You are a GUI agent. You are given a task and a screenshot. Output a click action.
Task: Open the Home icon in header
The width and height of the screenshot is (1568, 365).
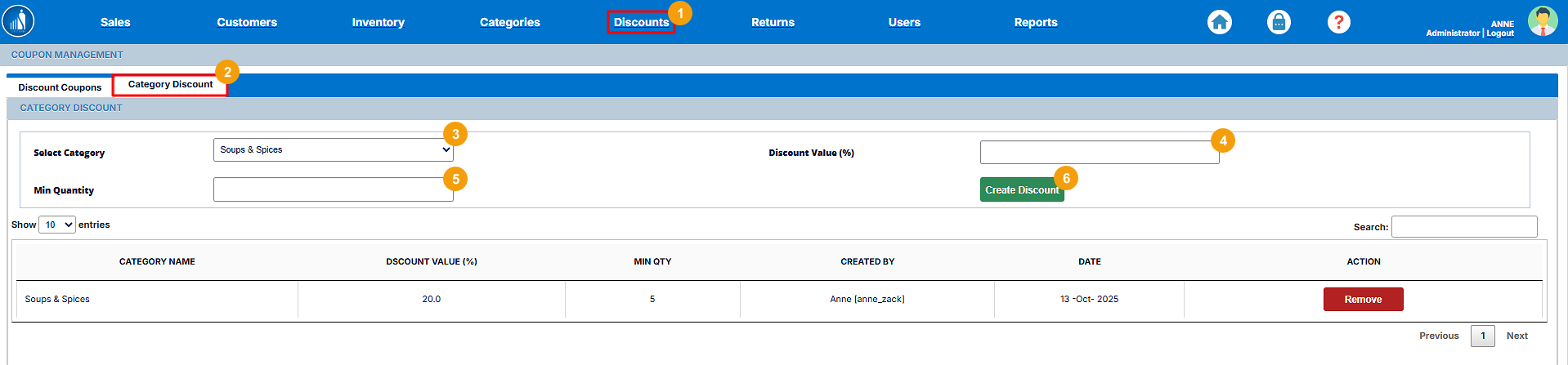click(x=1219, y=22)
